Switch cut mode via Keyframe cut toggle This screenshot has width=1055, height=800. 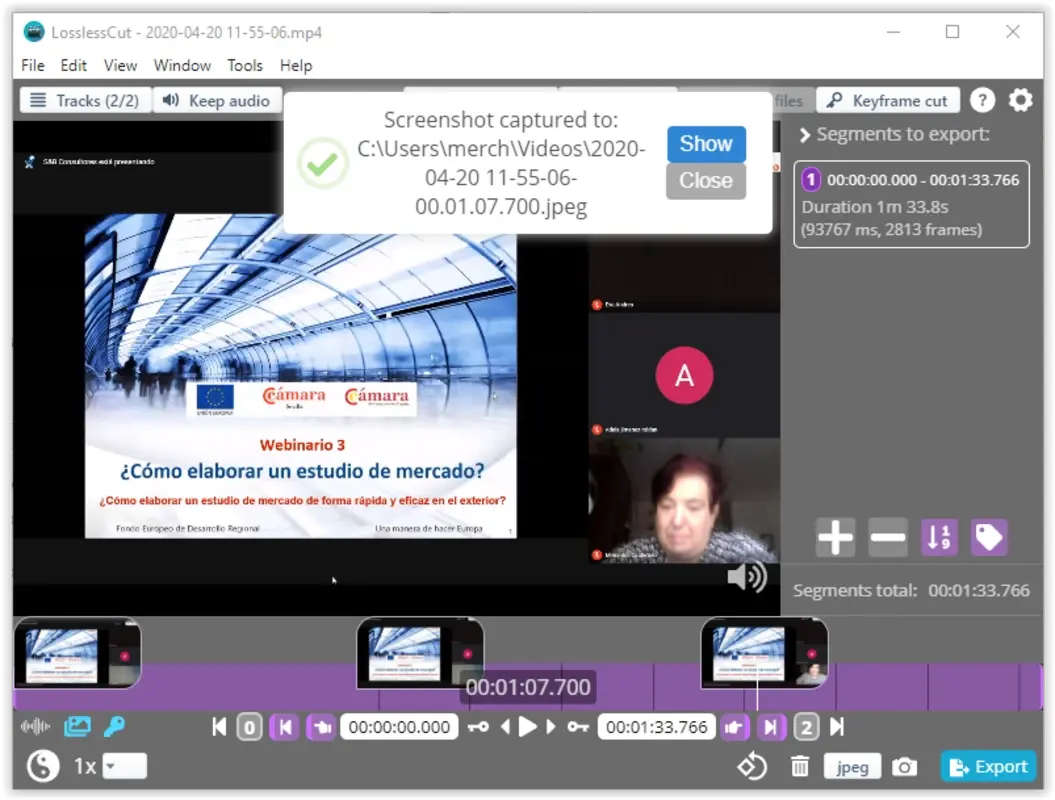click(x=888, y=99)
